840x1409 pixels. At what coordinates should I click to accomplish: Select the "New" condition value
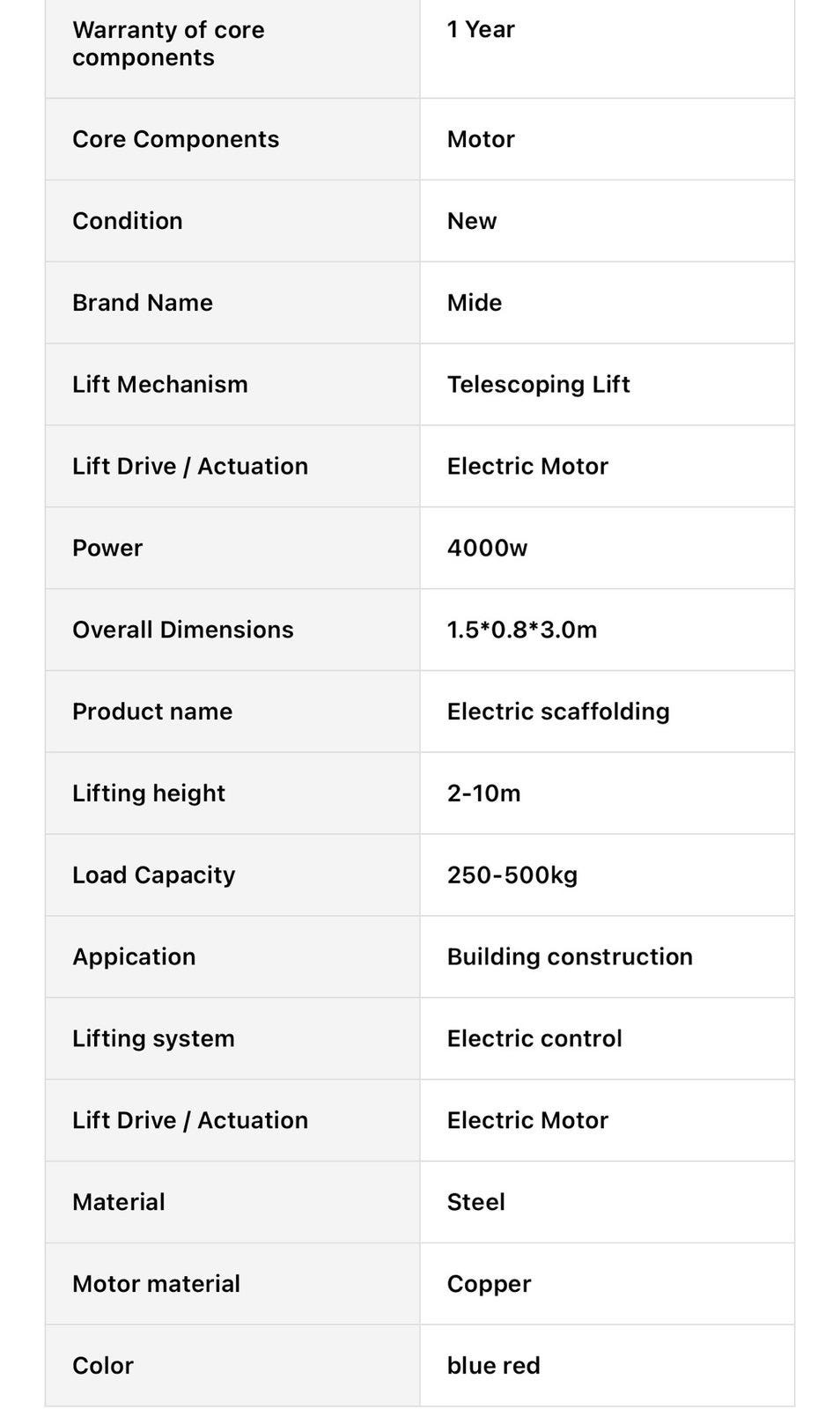point(472,221)
